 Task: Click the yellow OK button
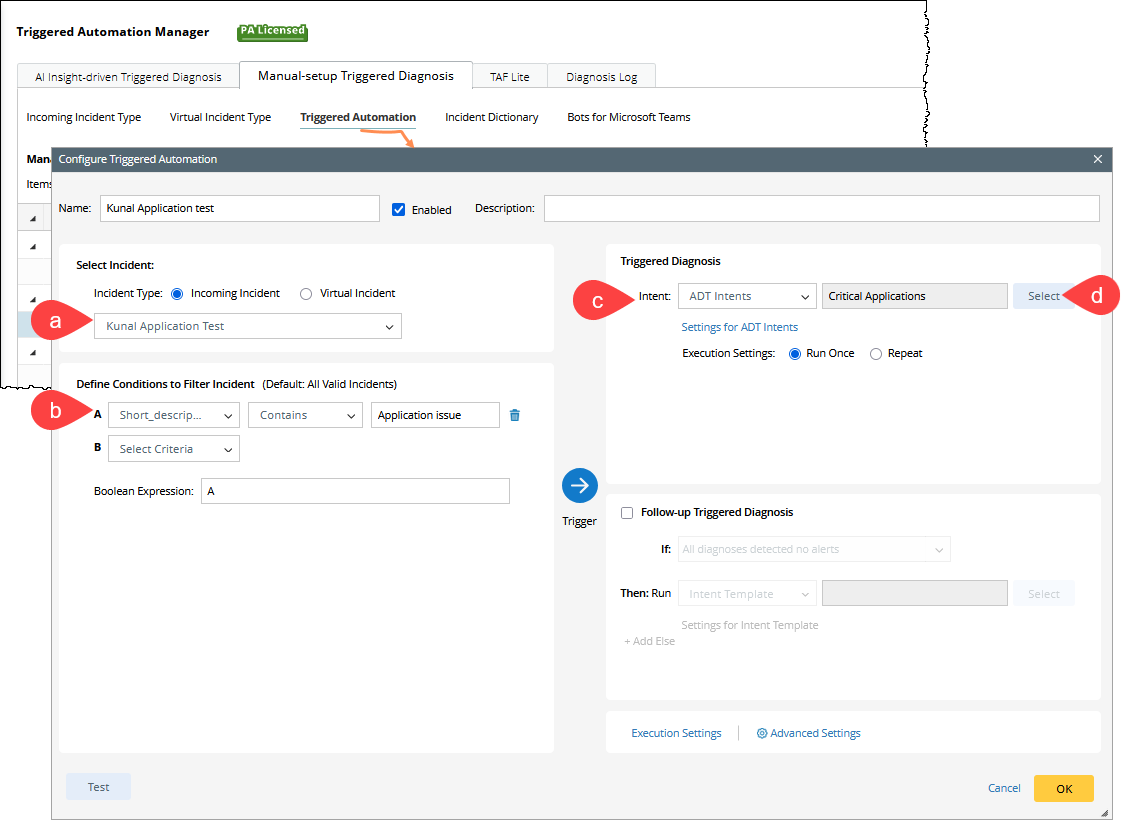(1063, 788)
